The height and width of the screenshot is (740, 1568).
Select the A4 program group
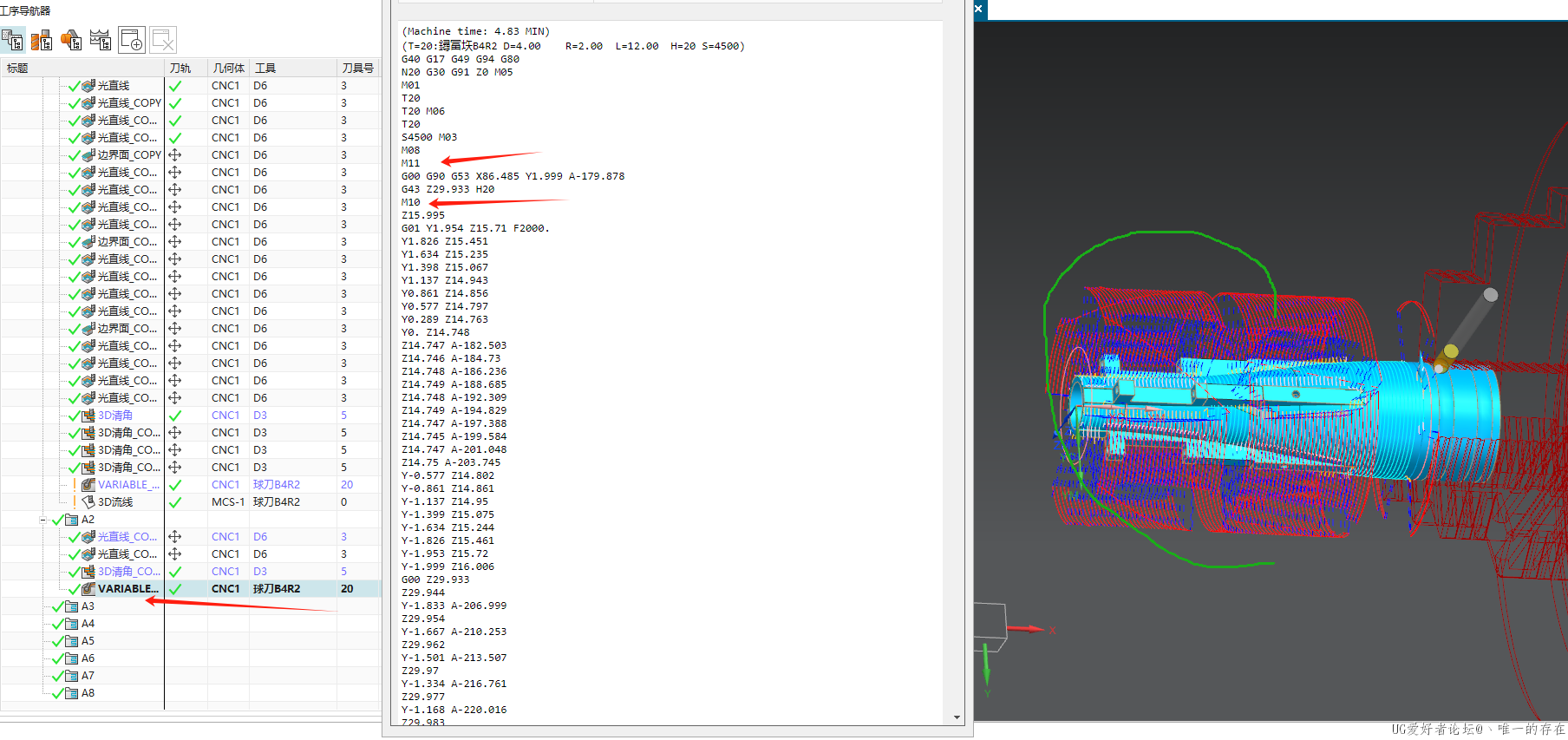(x=88, y=624)
